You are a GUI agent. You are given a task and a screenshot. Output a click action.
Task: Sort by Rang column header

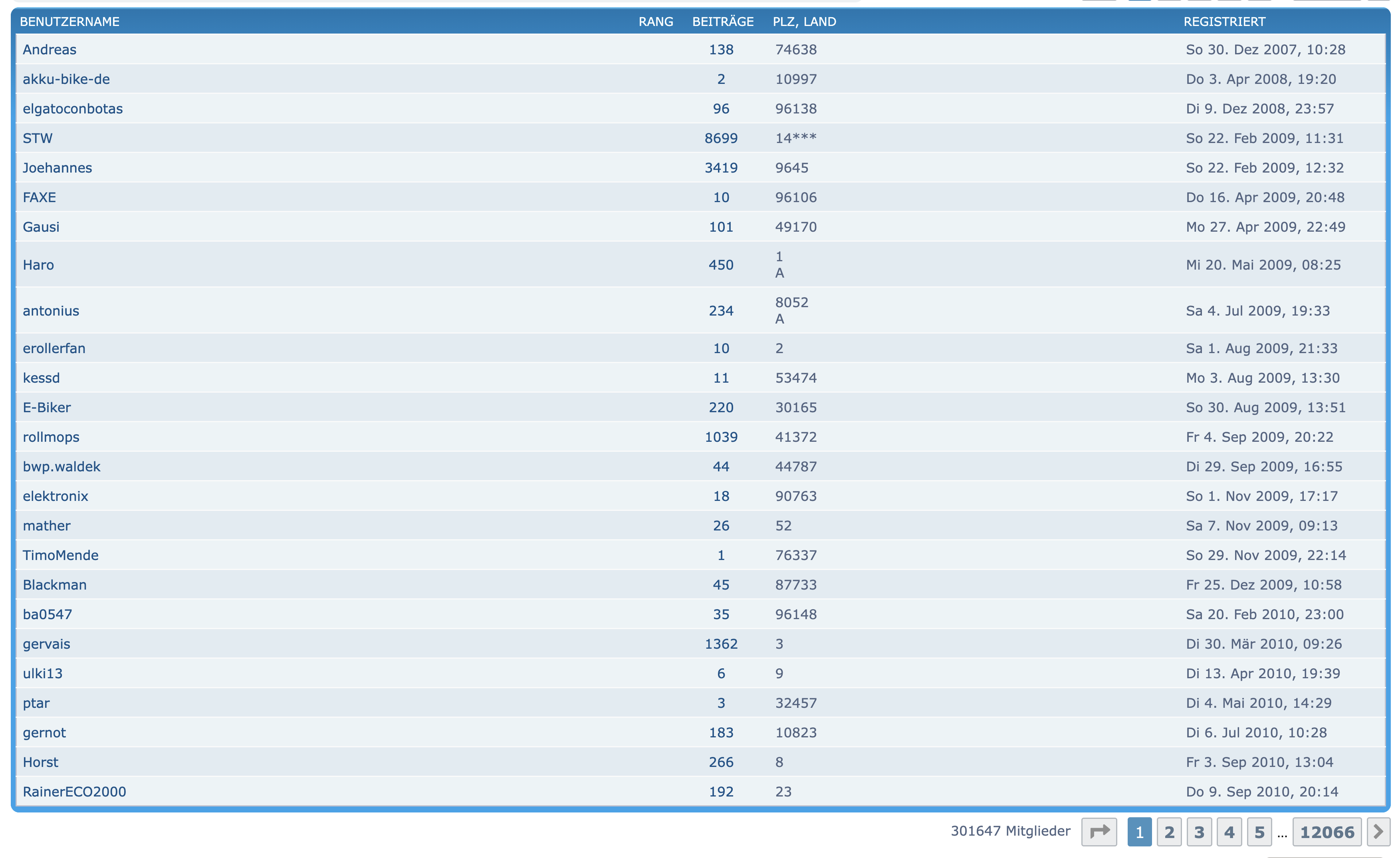click(655, 22)
